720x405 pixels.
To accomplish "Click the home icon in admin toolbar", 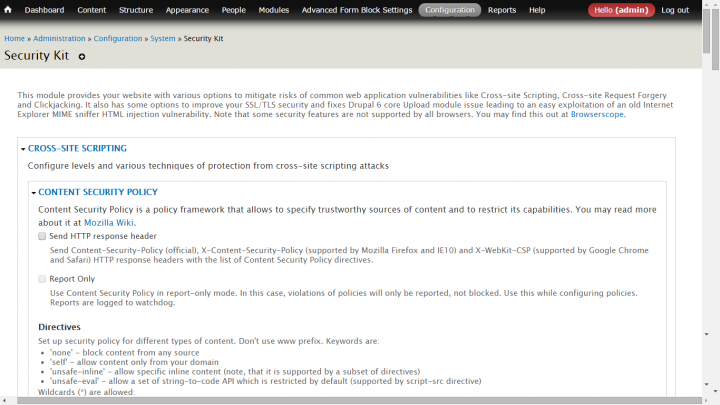I will coord(8,9).
